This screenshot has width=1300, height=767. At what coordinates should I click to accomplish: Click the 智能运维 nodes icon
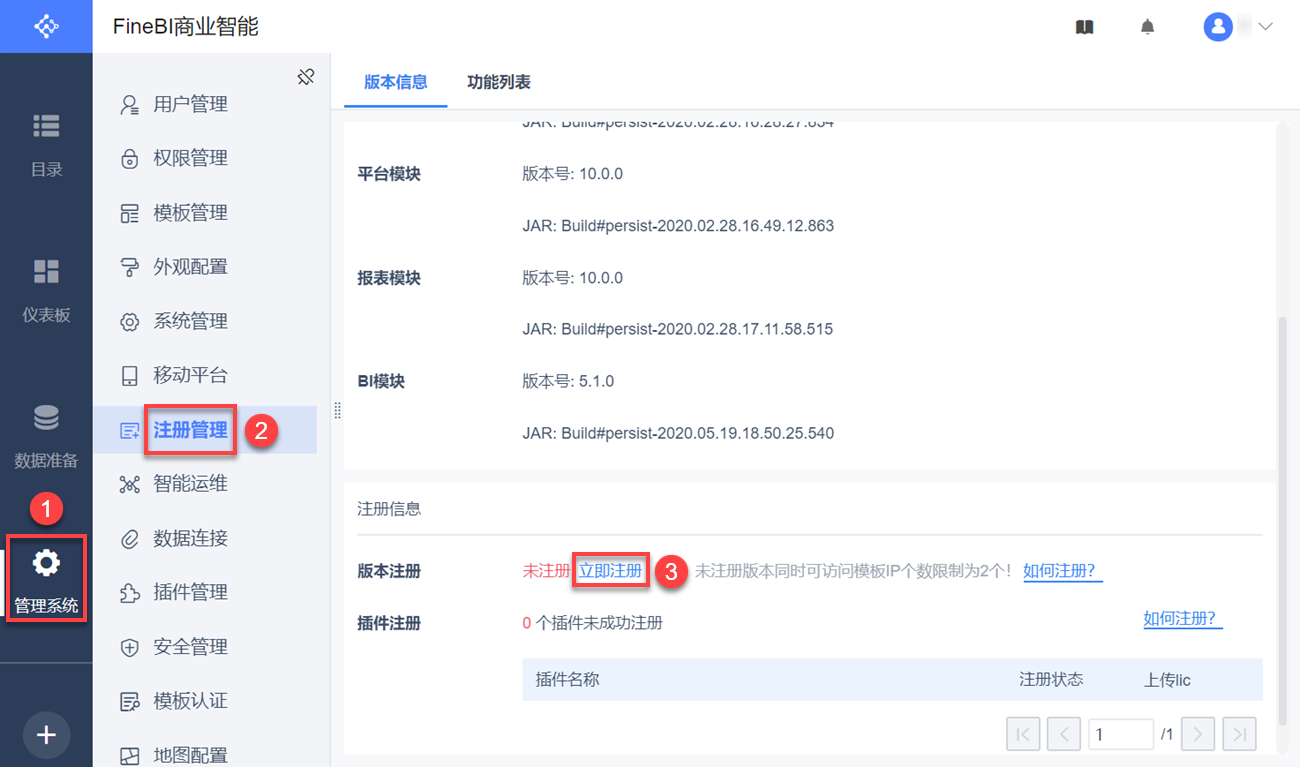[x=129, y=485]
